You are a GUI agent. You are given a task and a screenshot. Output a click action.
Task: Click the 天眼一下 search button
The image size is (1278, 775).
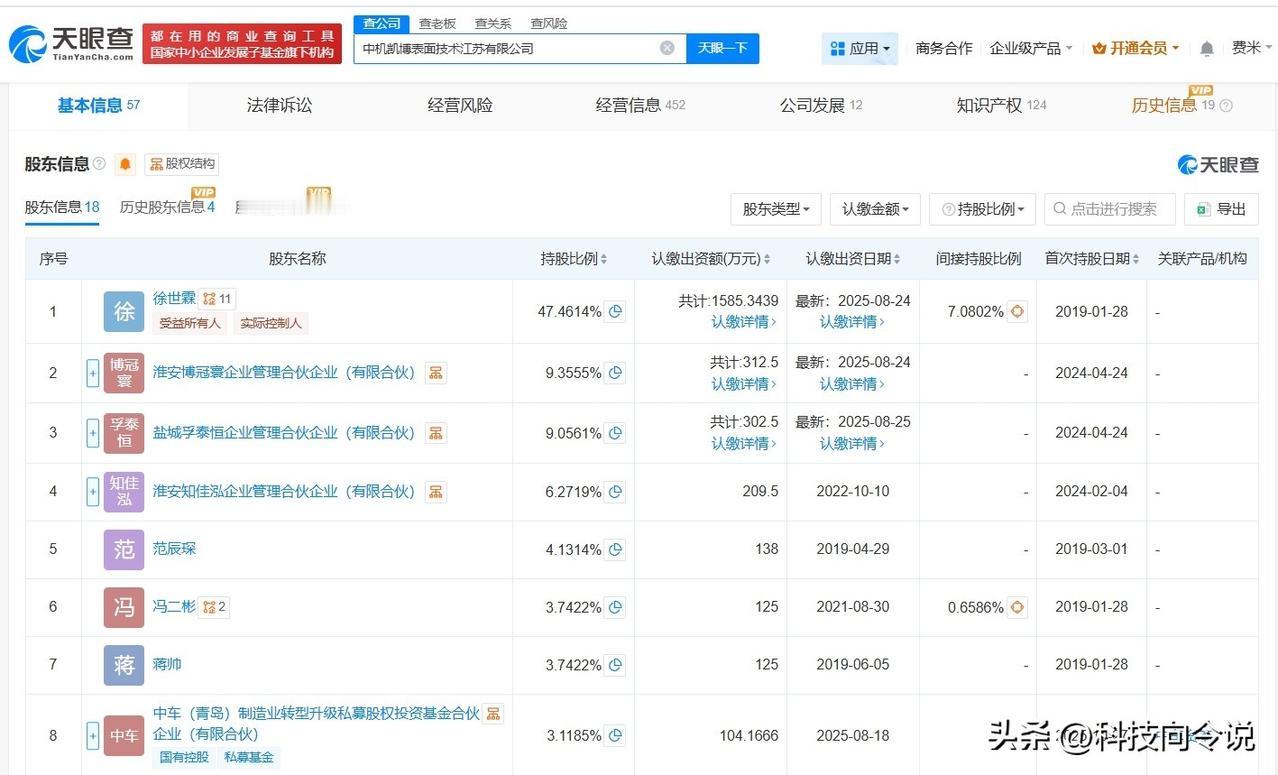pyautogui.click(x=722, y=48)
